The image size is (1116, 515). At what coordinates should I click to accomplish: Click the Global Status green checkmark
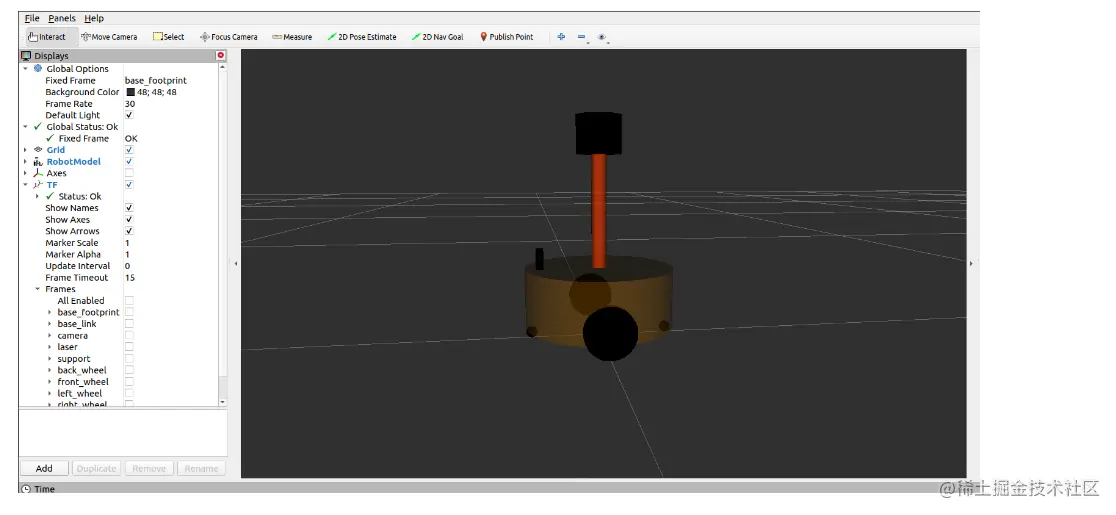coord(38,127)
